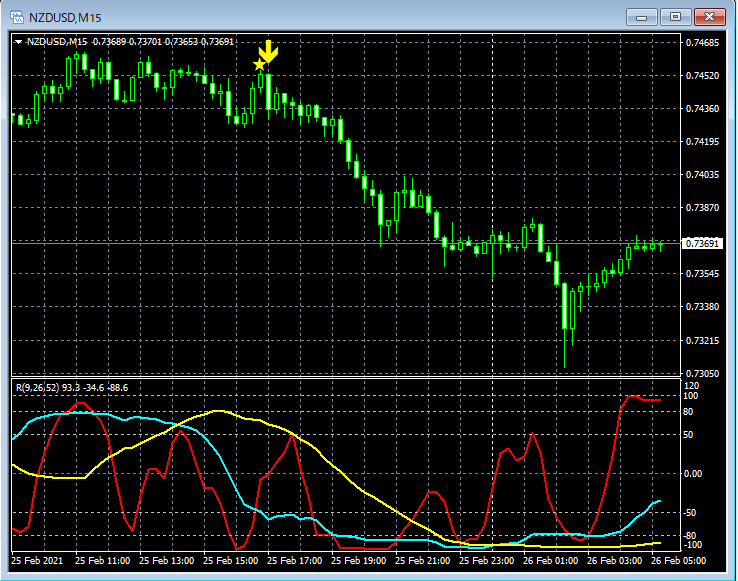Image resolution: width=738 pixels, height=581 pixels.
Task: Click the 25 Feb 19:00 time label
Action: click(359, 561)
